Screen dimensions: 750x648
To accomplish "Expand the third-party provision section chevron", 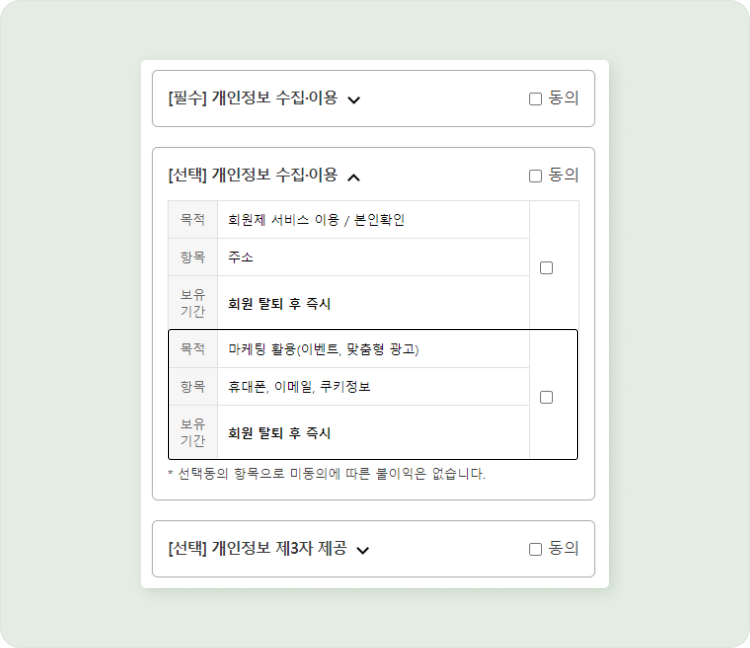I will [x=362, y=550].
